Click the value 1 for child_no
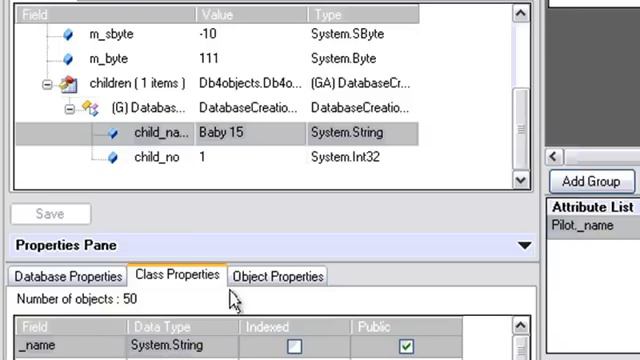Image resolution: width=640 pixels, height=360 pixels. pyautogui.click(x=202, y=158)
